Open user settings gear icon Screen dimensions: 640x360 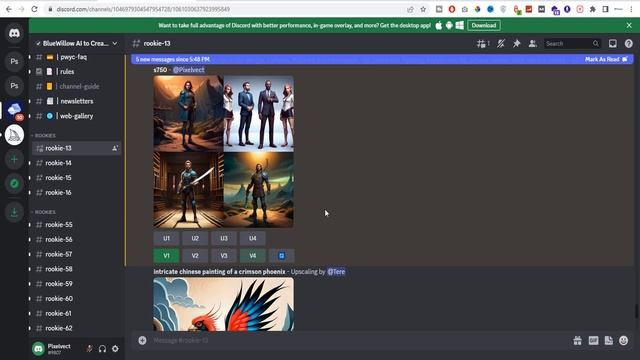[x=116, y=349]
